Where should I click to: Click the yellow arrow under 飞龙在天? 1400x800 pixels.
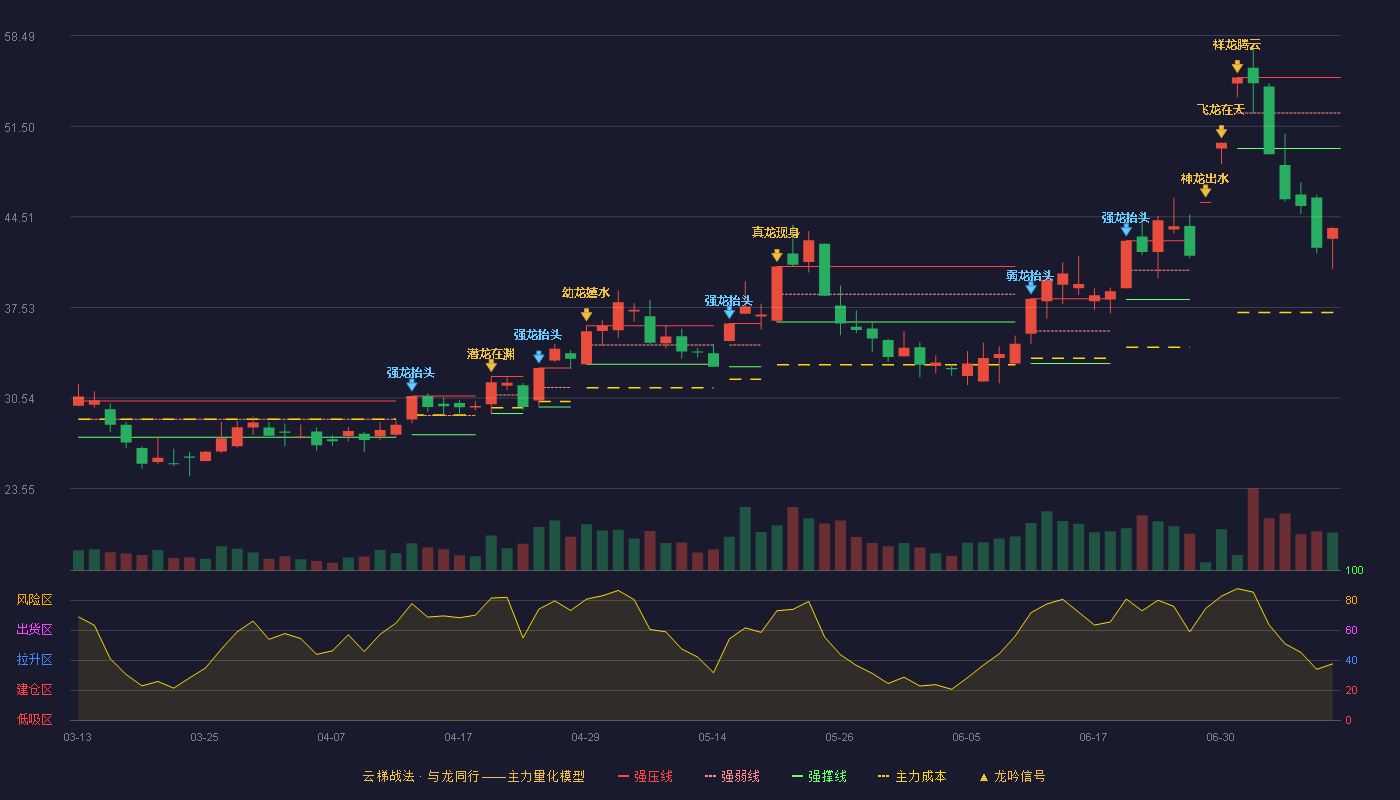pos(1221,132)
